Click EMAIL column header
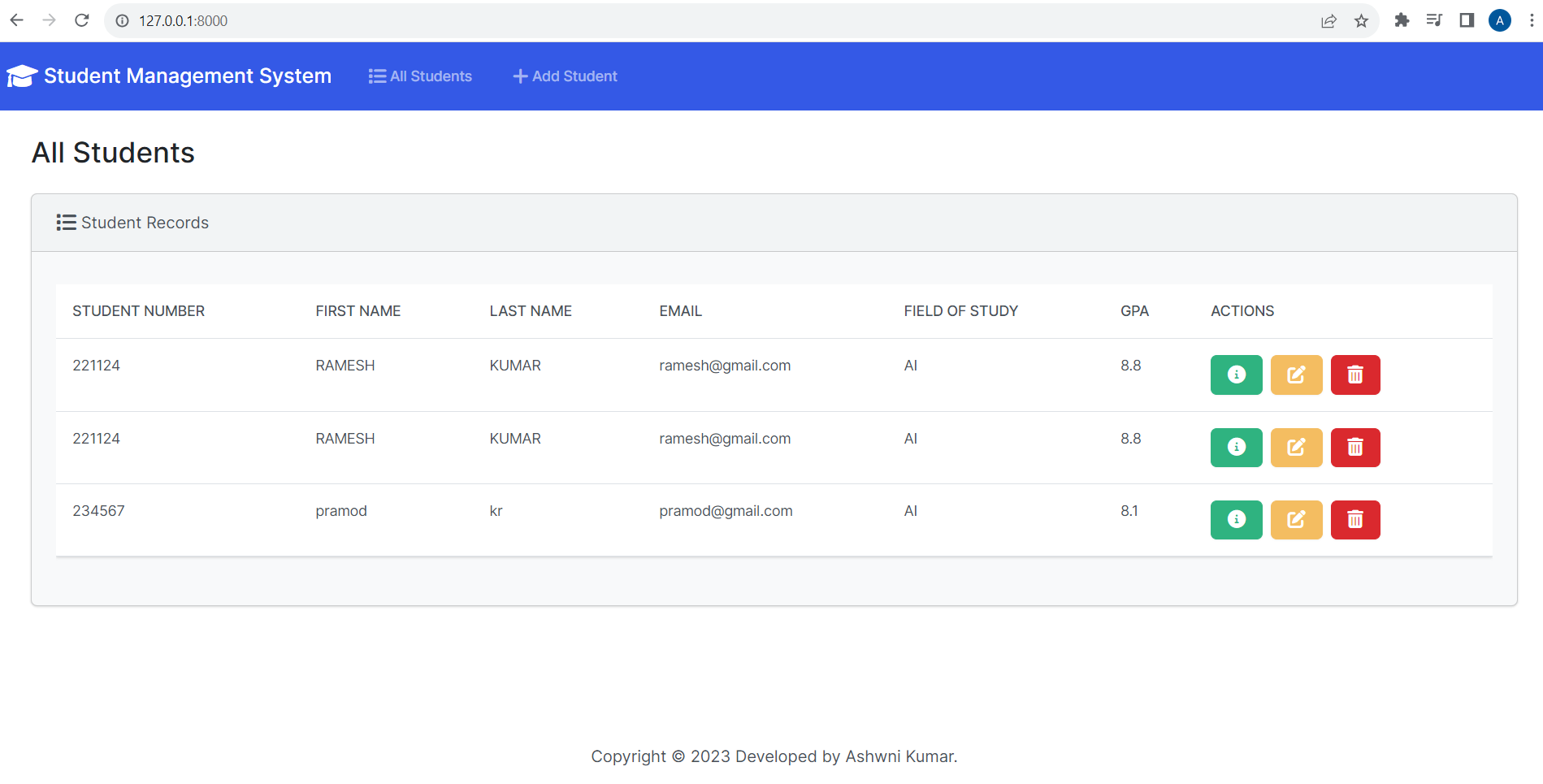Viewport: 1543px width, 784px height. (681, 311)
